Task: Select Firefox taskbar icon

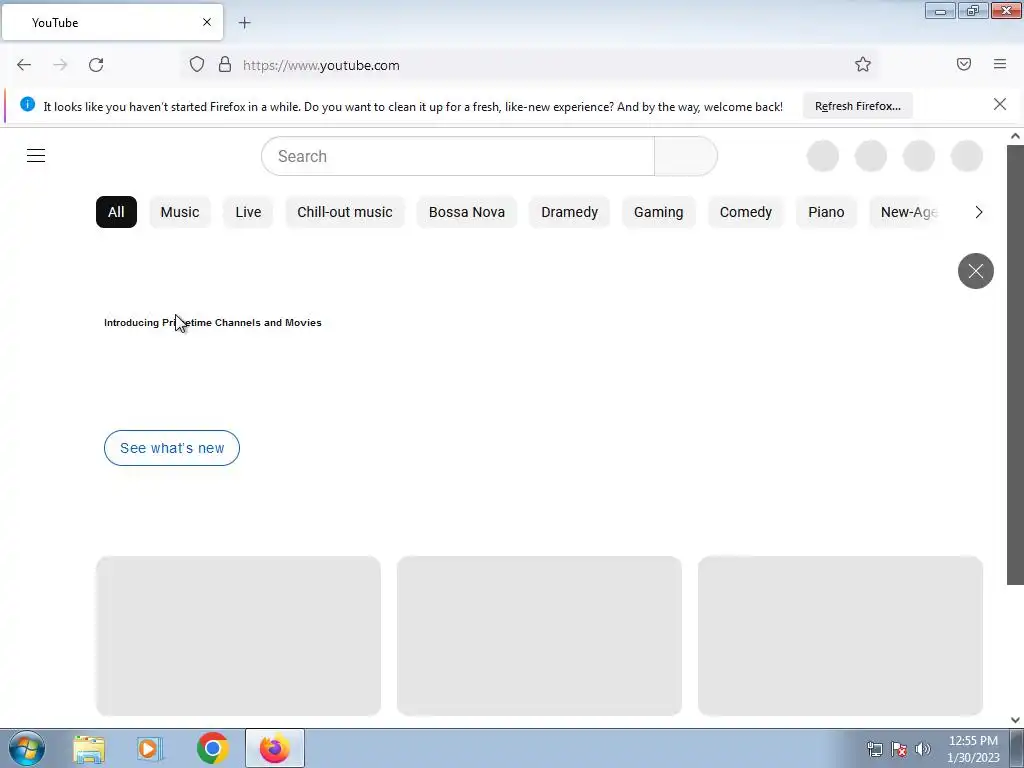Action: click(274, 748)
